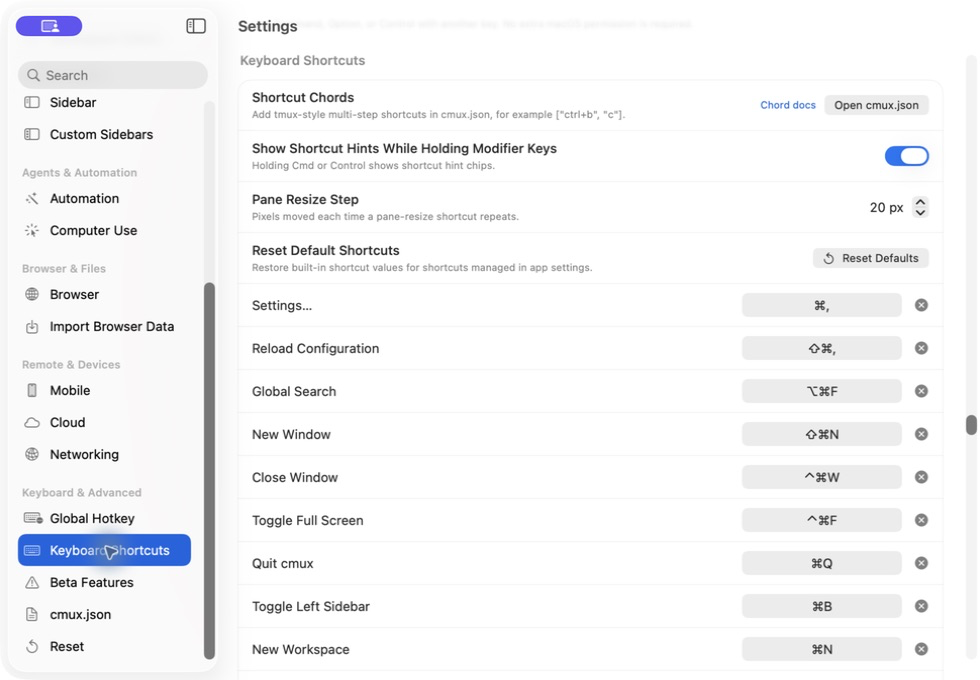This screenshot has width=980, height=680.
Task: Click the Browser globe icon
Action: (x=32, y=294)
